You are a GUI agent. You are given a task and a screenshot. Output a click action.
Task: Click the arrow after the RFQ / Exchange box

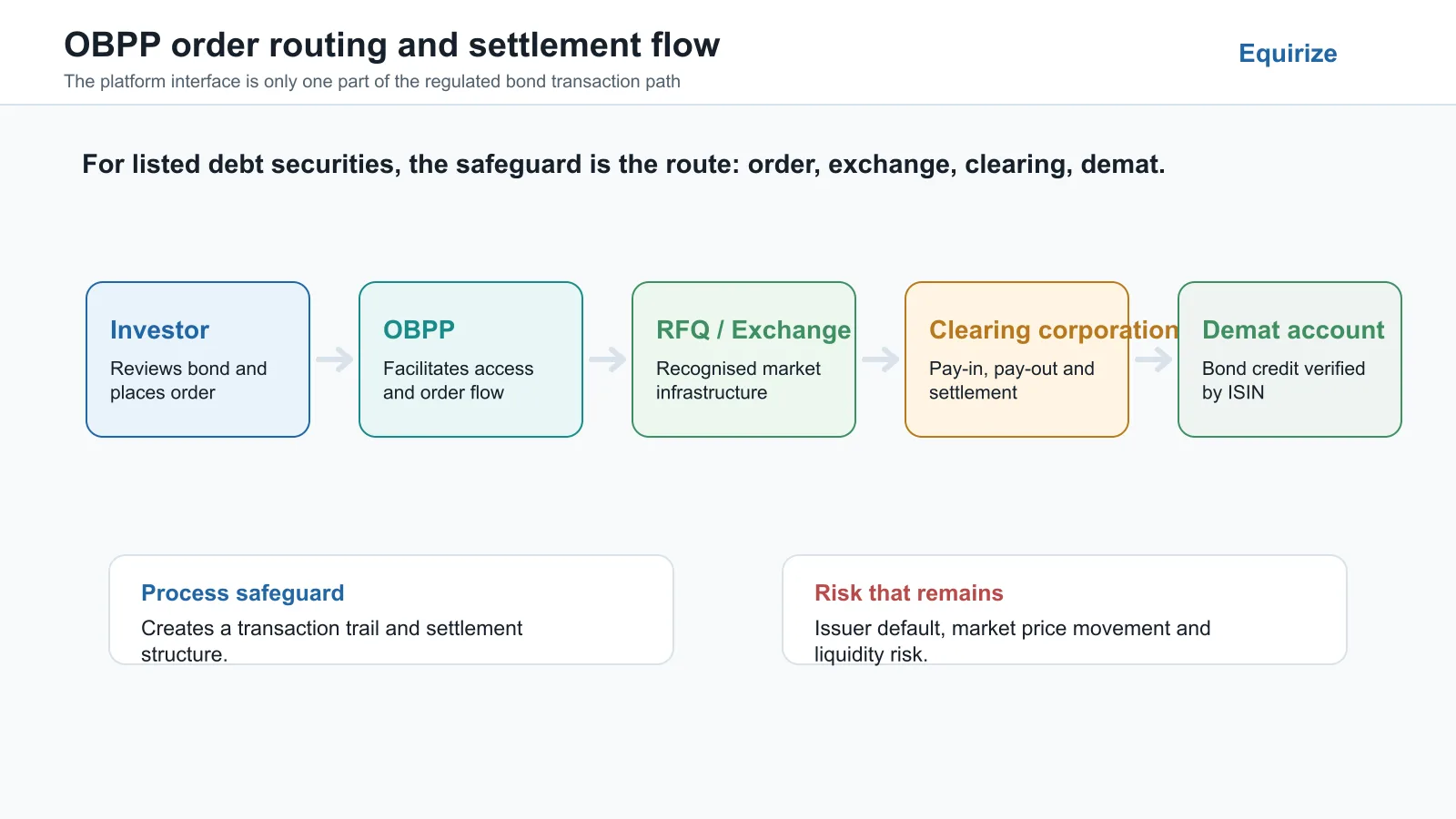click(x=881, y=359)
